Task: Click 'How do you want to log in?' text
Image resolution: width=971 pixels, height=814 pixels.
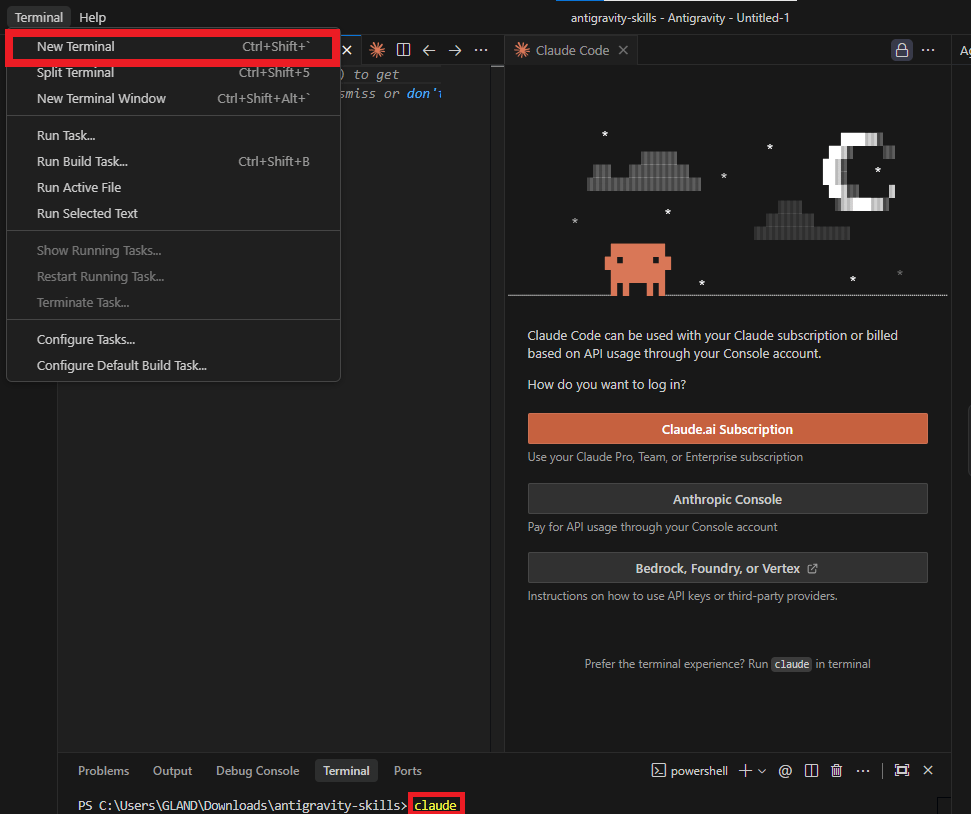Action: click(606, 384)
